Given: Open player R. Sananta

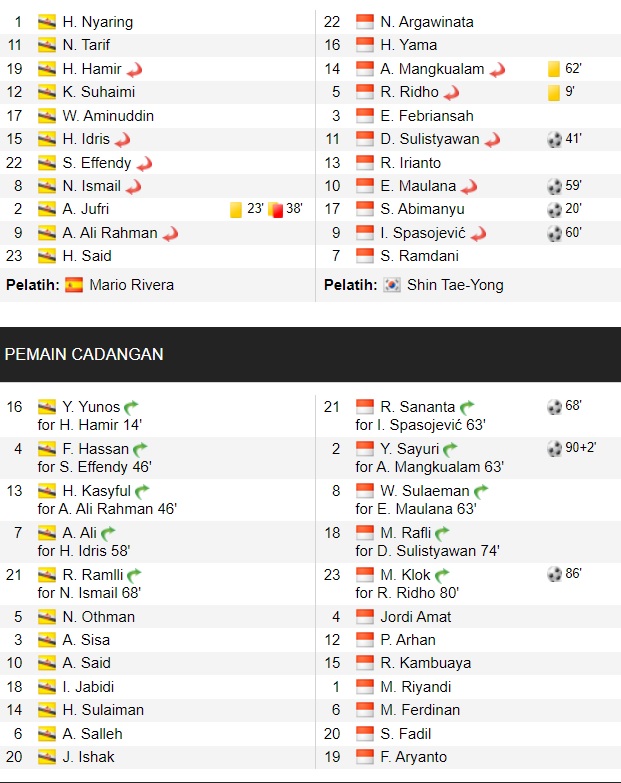Looking at the screenshot, I should point(417,406).
